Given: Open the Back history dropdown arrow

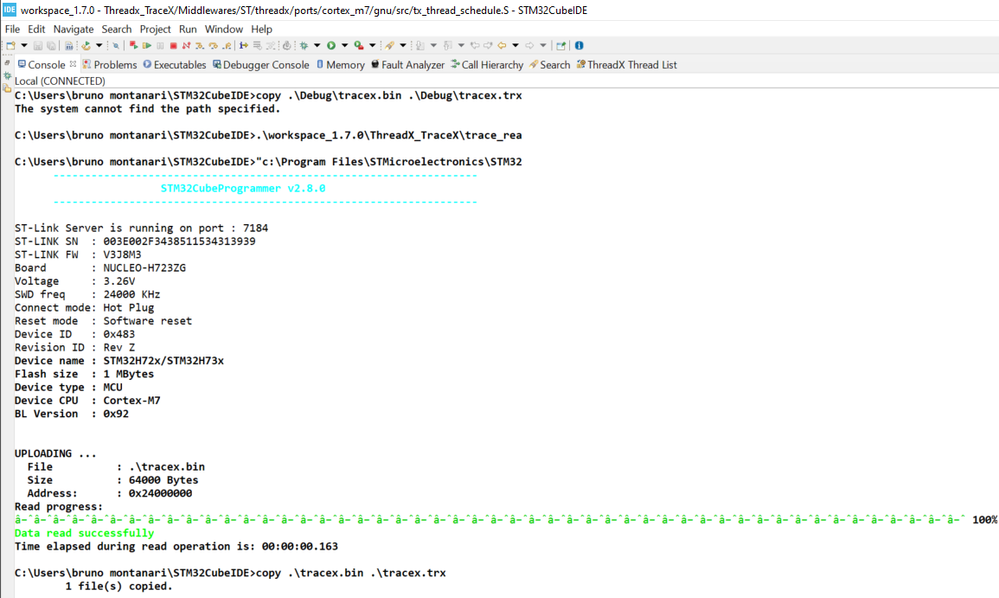Looking at the screenshot, I should [x=515, y=46].
